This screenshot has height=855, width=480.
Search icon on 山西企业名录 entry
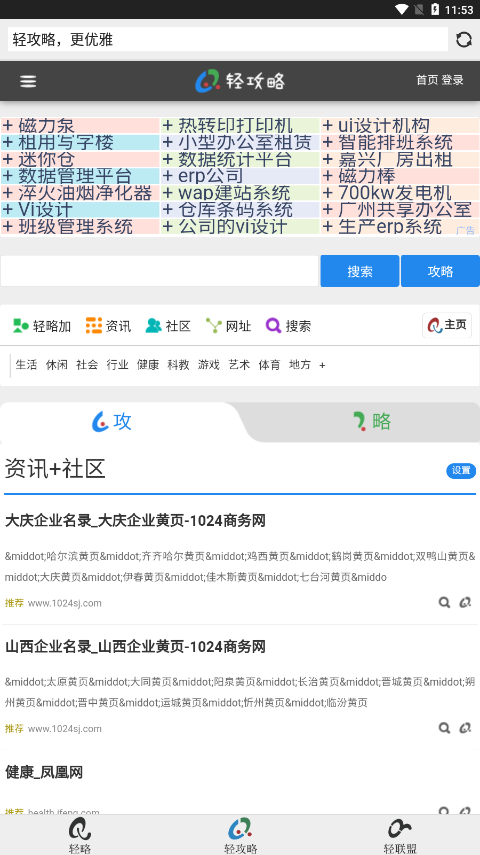[445, 728]
